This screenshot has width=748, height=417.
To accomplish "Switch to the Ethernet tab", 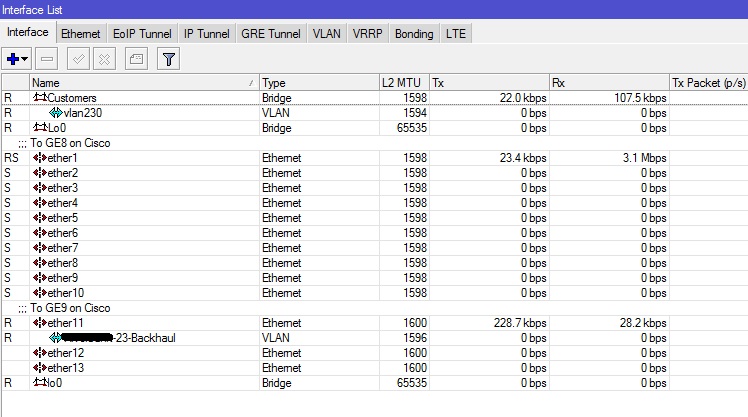I will coord(80,33).
